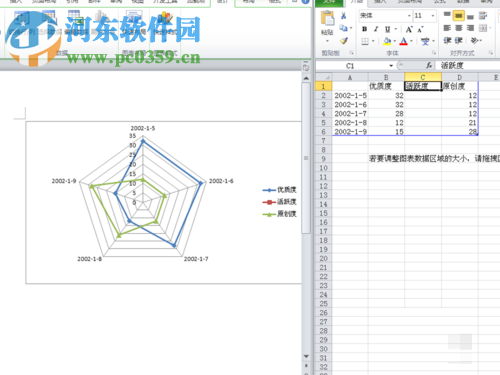The width and height of the screenshot is (500, 375).
Task: Click the Word vertical scrollbar thumb
Action: point(306,158)
